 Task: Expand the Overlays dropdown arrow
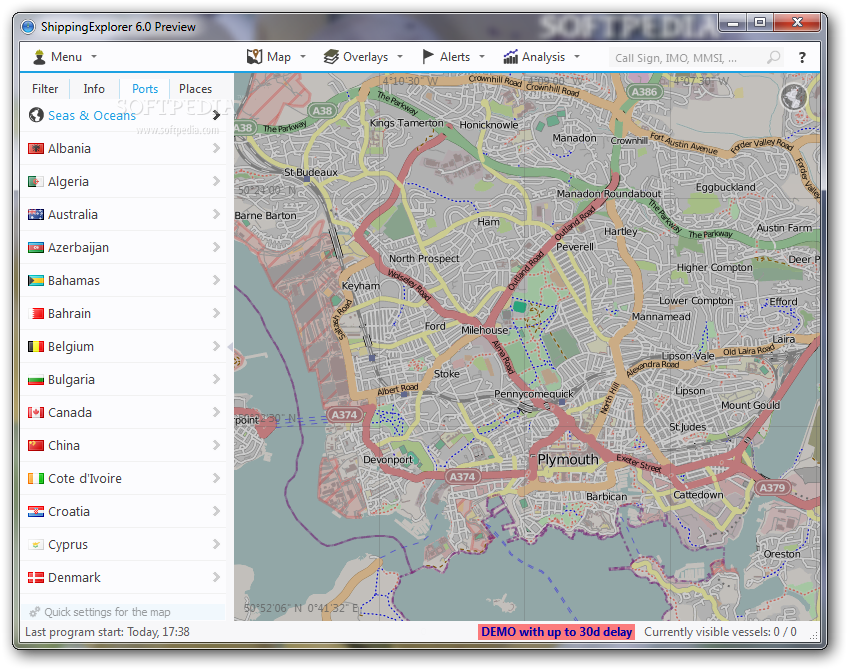[400, 57]
